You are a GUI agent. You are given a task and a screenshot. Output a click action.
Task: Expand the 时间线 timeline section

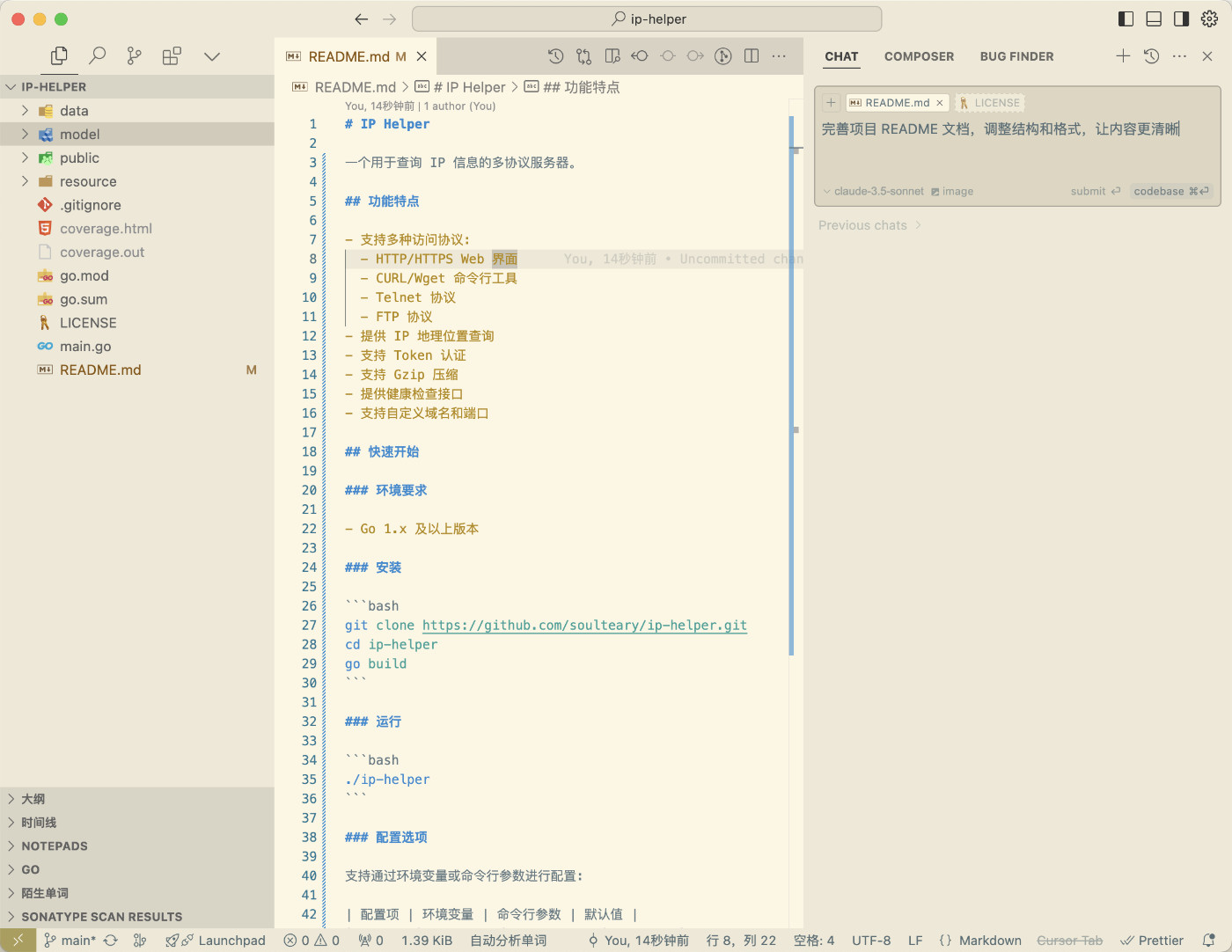[137, 823]
